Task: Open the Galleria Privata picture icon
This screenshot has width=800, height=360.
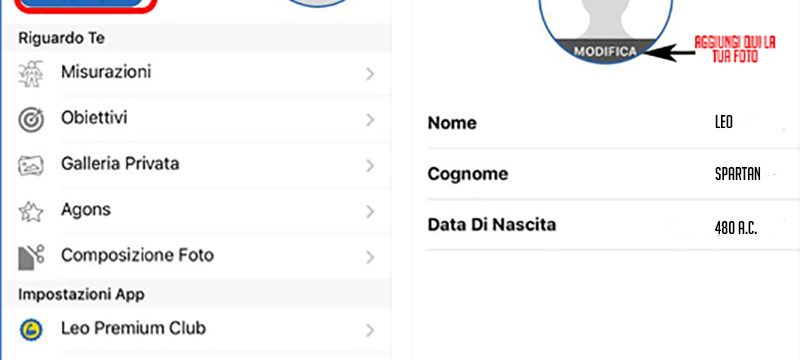Action: click(x=31, y=166)
